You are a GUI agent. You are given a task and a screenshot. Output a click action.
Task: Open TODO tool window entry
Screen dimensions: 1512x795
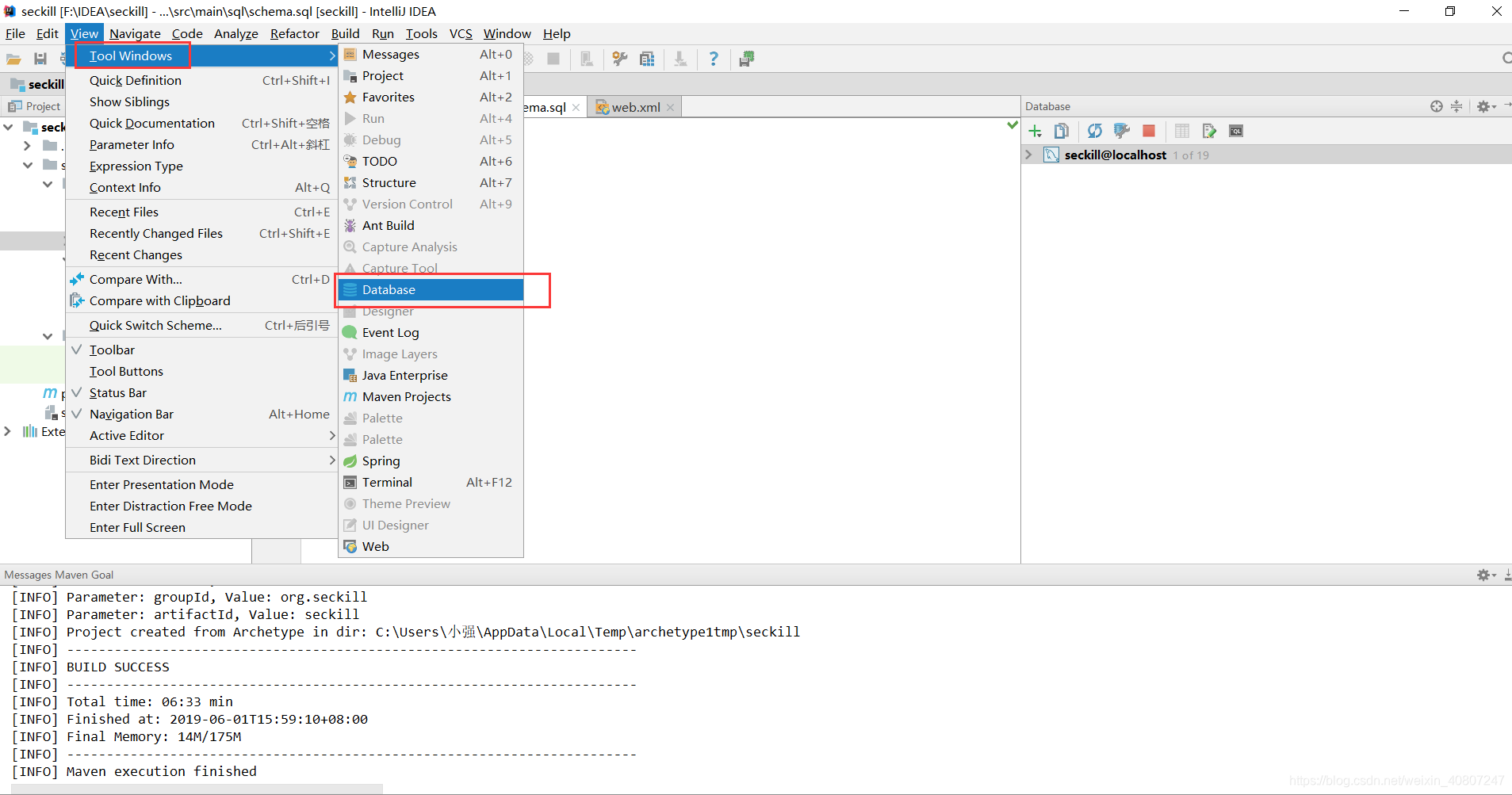click(431, 161)
